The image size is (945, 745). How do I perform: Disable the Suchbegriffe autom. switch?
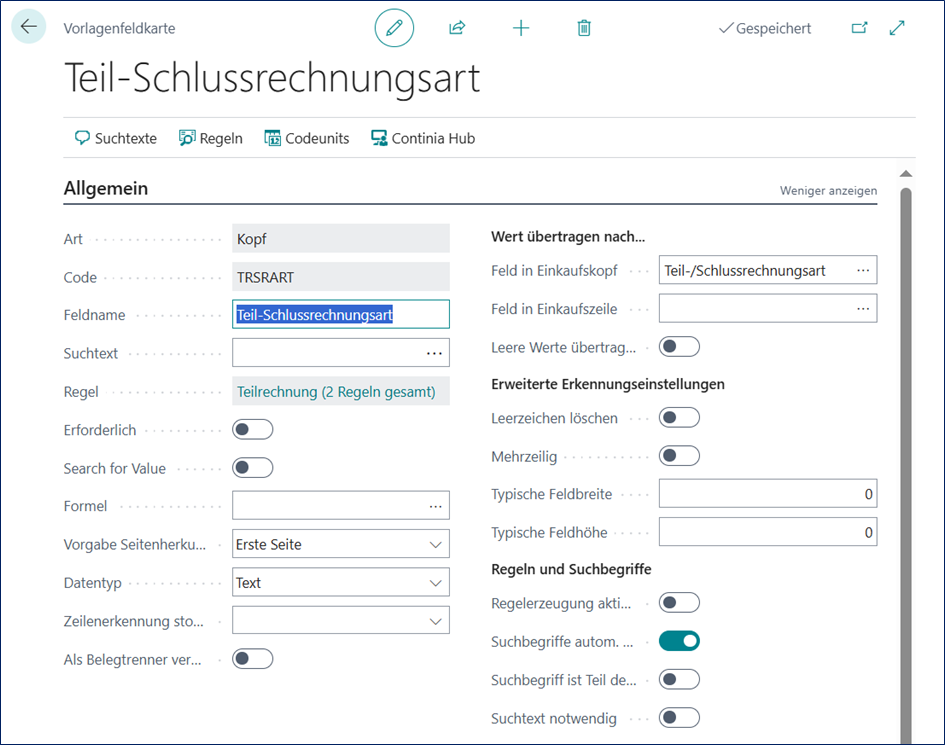click(x=679, y=641)
